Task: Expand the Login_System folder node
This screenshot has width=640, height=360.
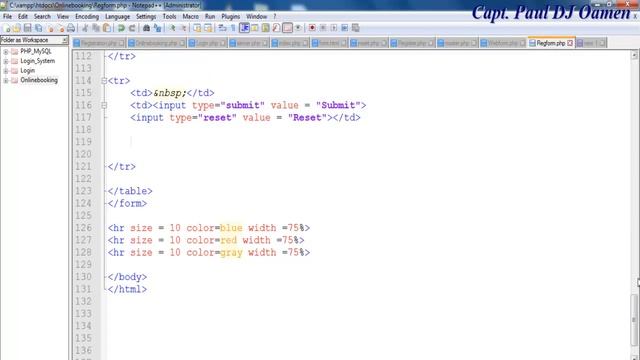Action: tap(6, 61)
